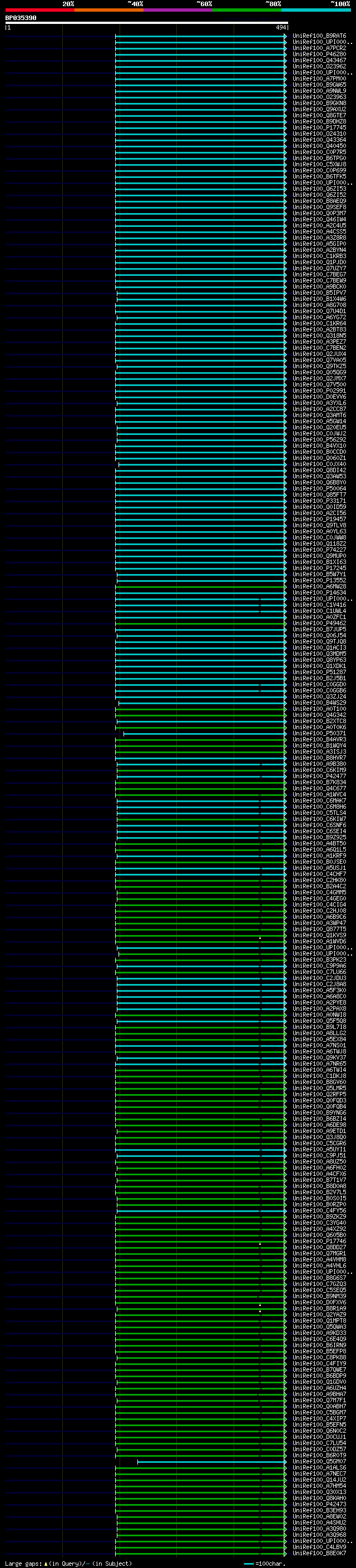Select the UniRef100_Q46IW4 label

pyautogui.click(x=319, y=220)
